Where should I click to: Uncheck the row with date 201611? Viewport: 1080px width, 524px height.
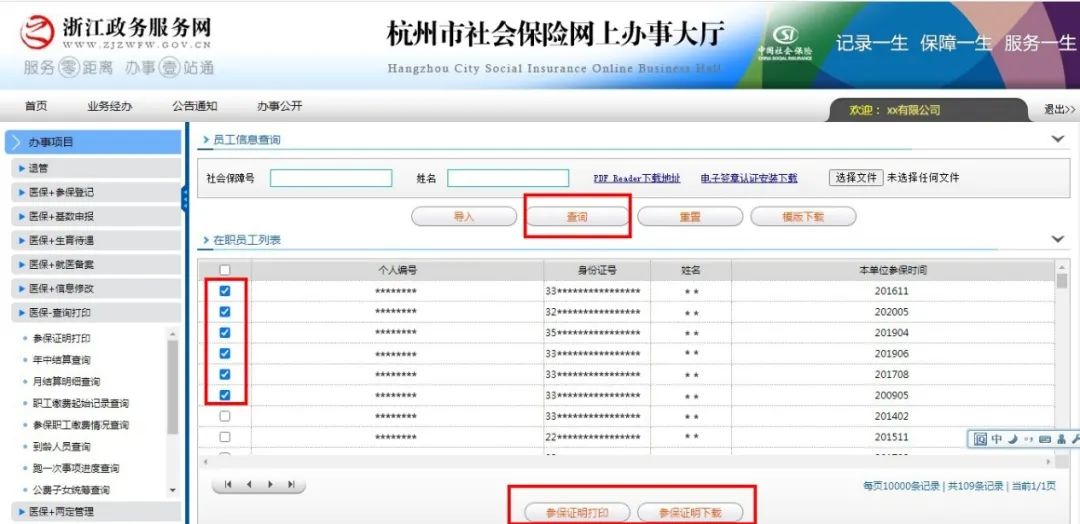click(x=225, y=291)
